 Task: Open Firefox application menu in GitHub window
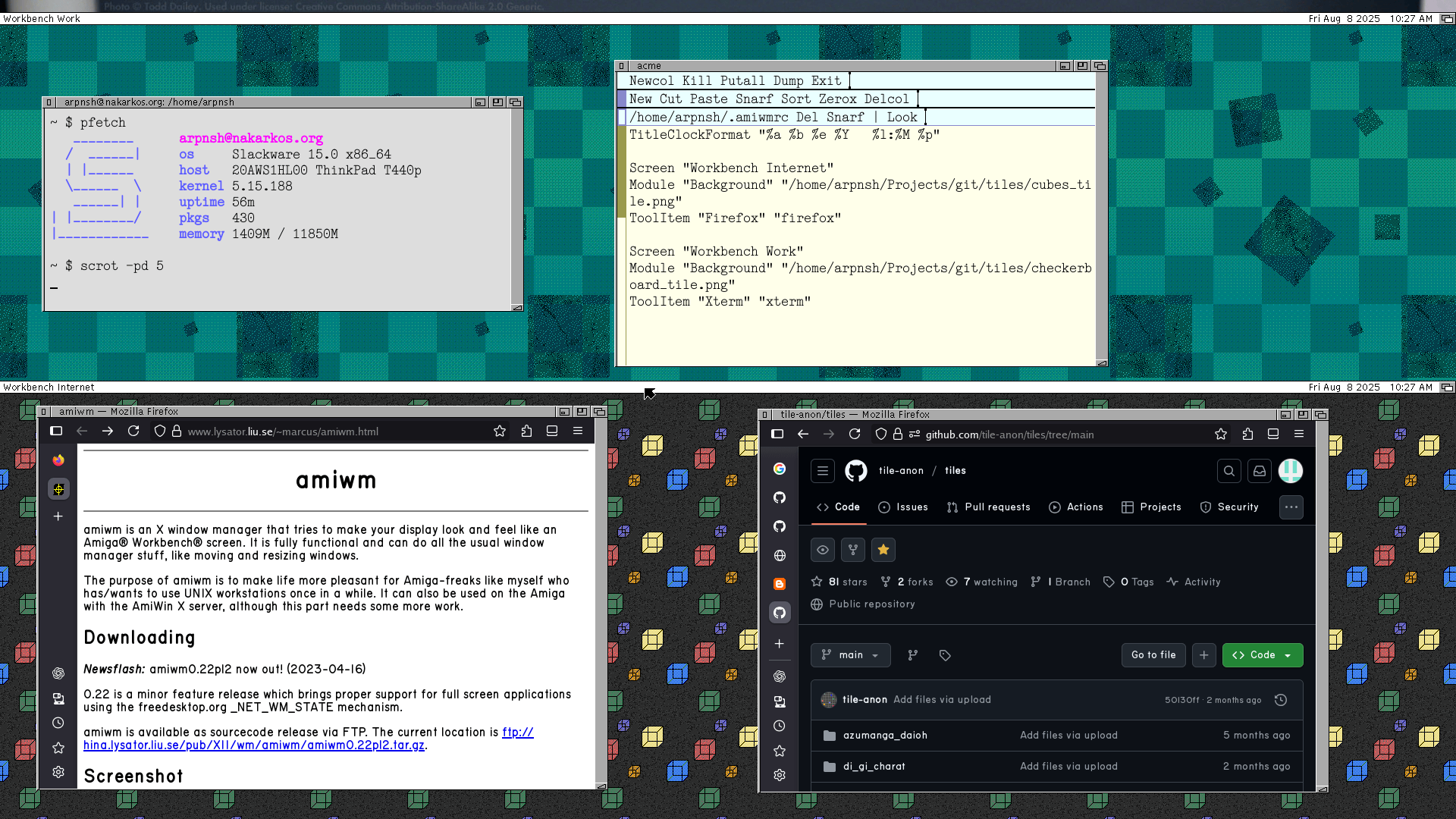tap(1299, 435)
